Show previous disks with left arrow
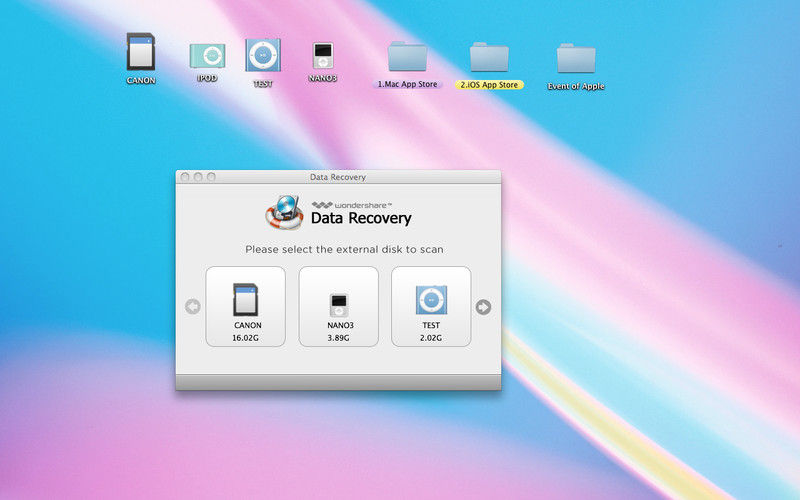This screenshot has width=800, height=500. (x=193, y=307)
